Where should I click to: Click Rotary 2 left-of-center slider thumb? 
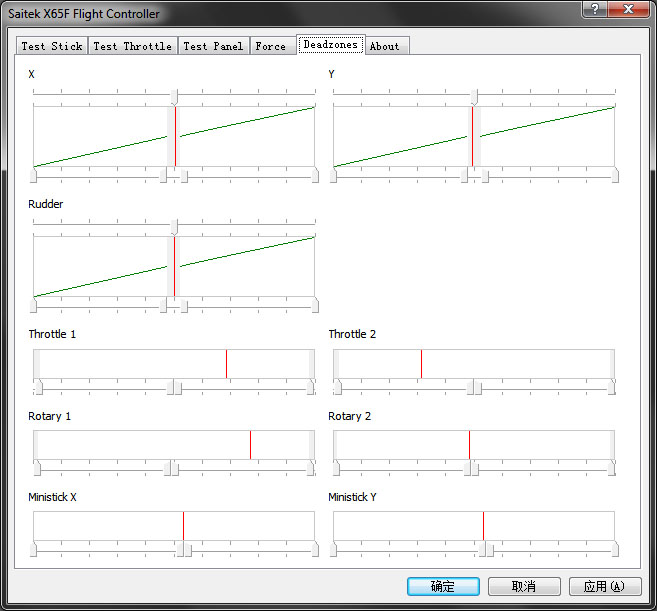(x=467, y=468)
